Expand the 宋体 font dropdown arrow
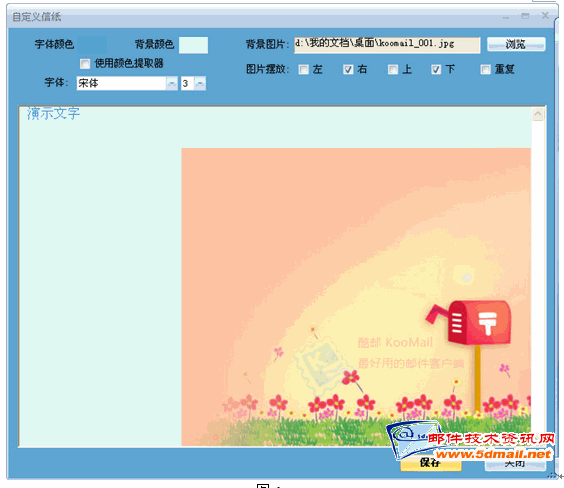The width and height of the screenshot is (564, 488). coord(172,83)
